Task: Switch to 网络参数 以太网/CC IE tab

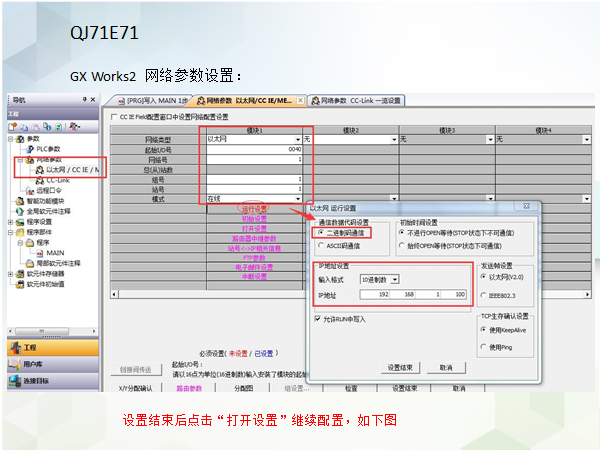Action: [245, 101]
